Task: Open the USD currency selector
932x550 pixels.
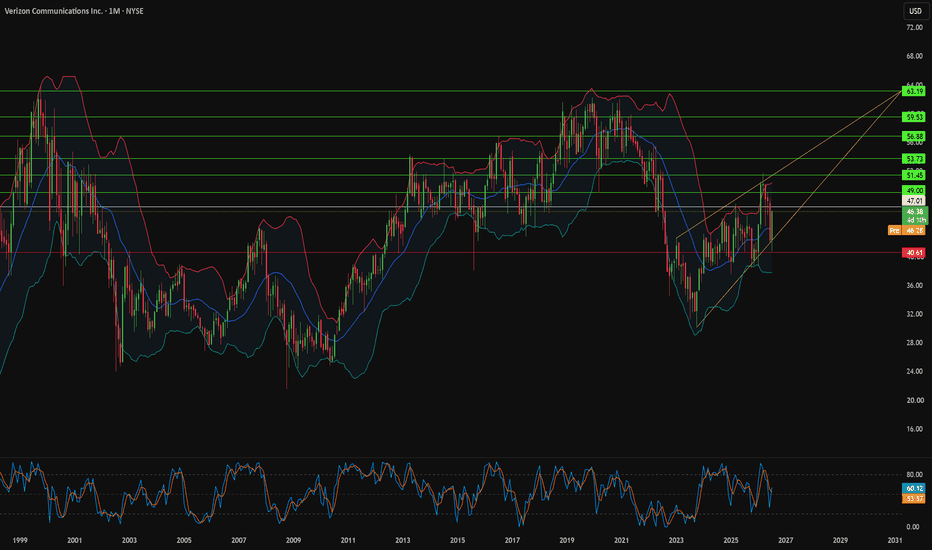Action: coord(915,11)
